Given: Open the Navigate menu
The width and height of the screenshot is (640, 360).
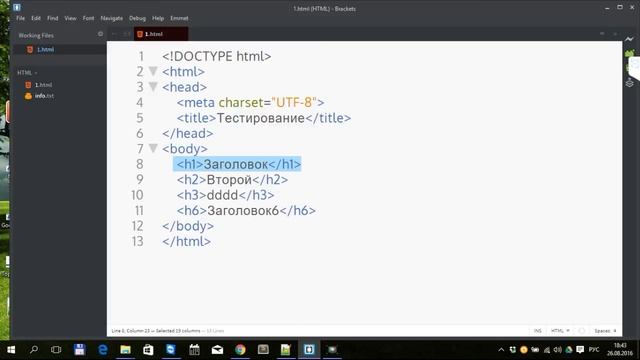Looking at the screenshot, I should (111, 18).
